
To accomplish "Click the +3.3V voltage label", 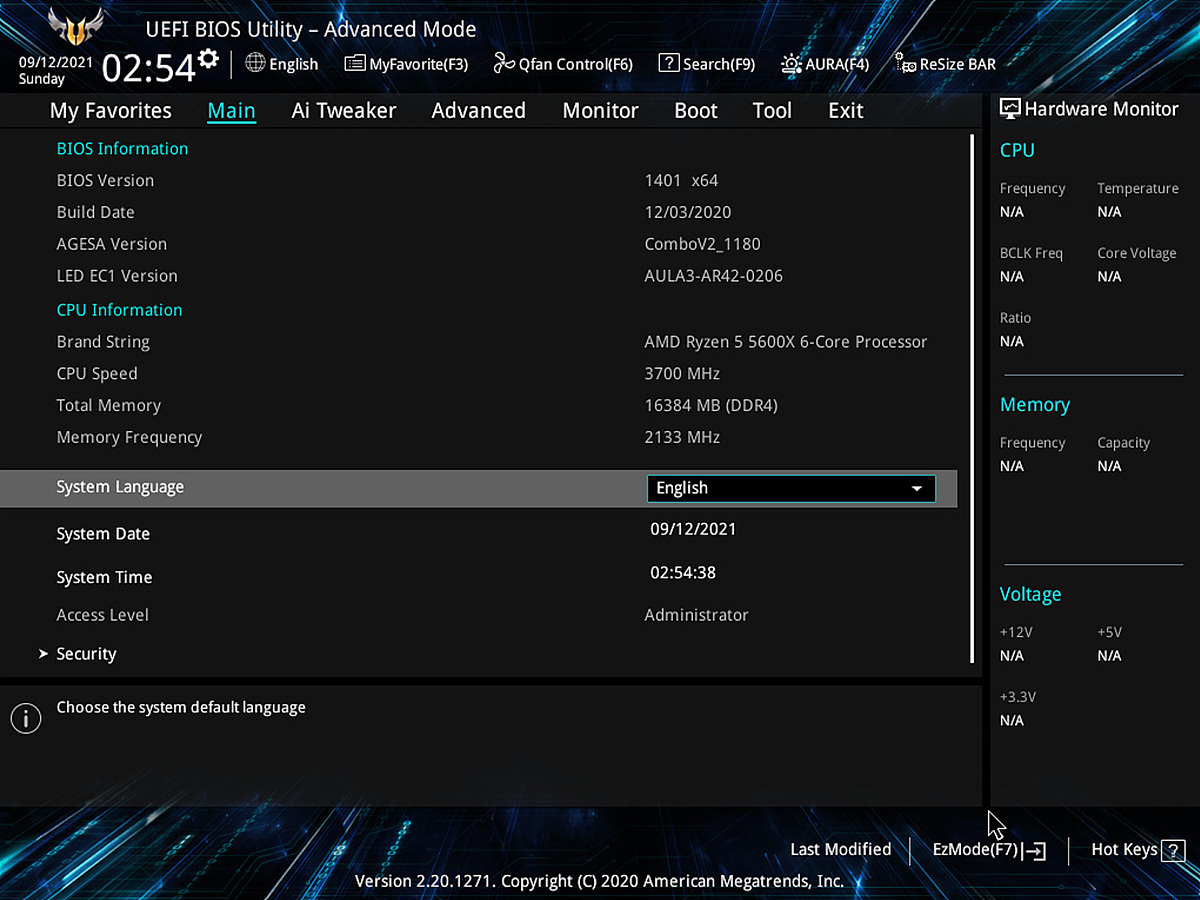I will tap(1016, 697).
